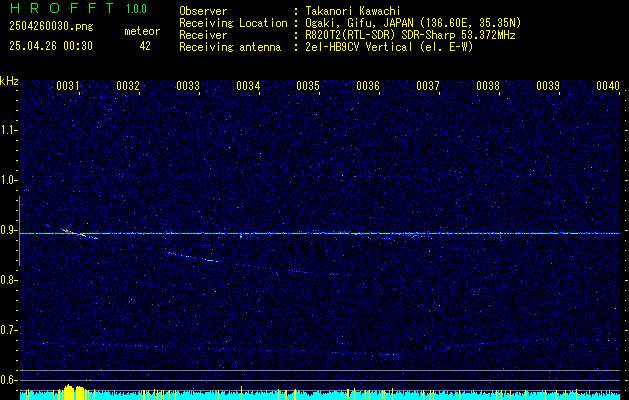Click the yellow signal burst in the bottom power graph
The height and width of the screenshot is (400, 629).
pos(73,391)
